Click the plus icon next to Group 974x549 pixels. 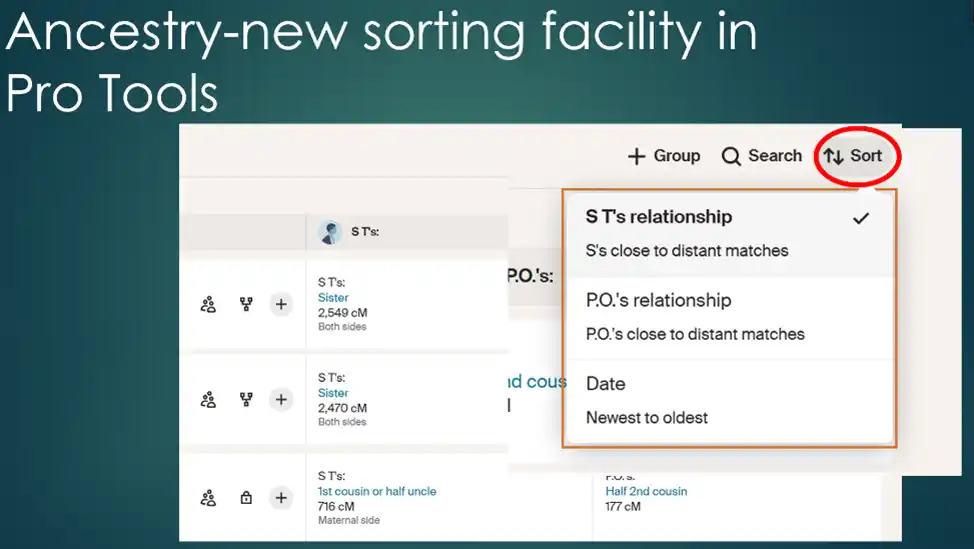636,157
